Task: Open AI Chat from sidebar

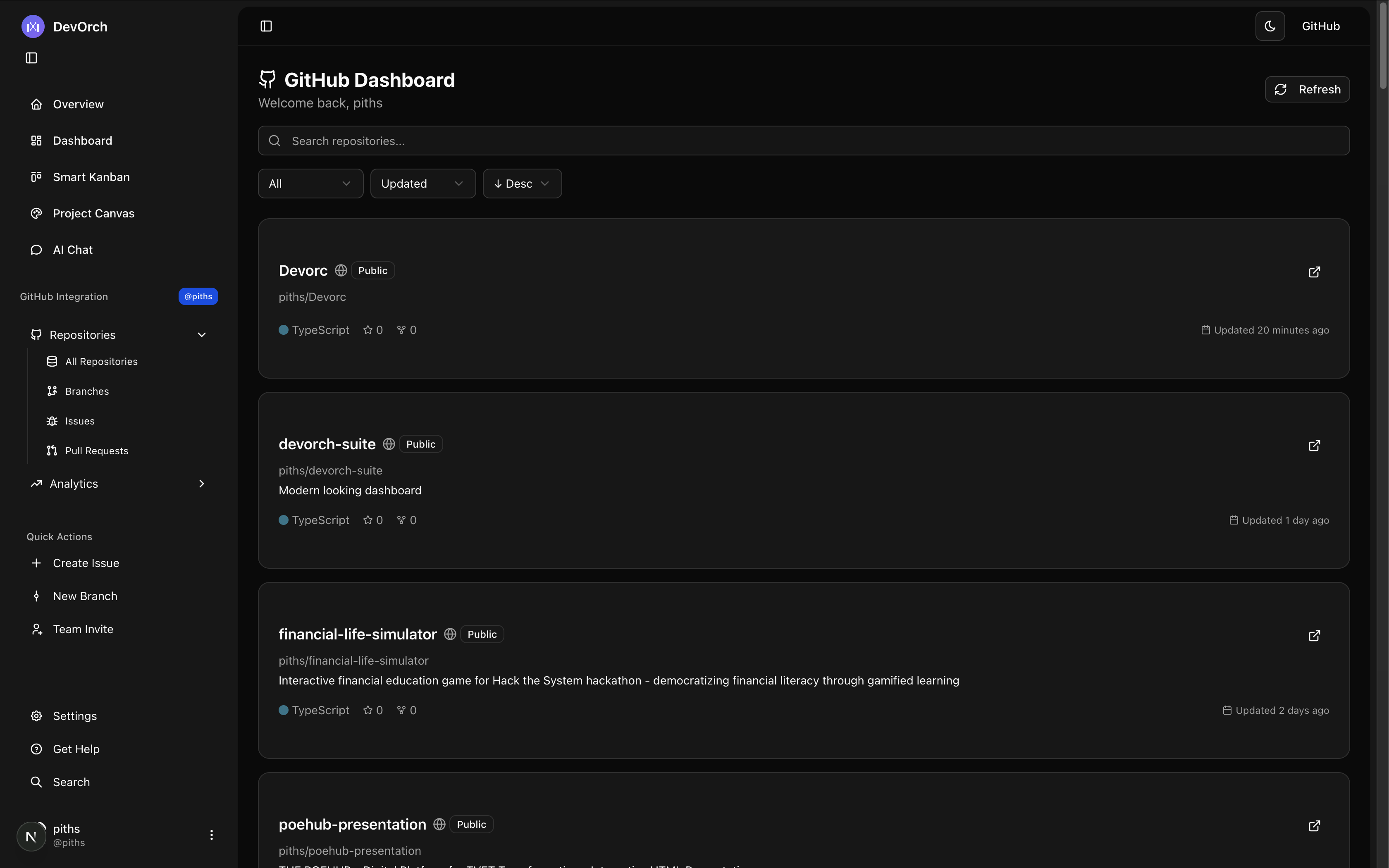Action: click(72, 250)
